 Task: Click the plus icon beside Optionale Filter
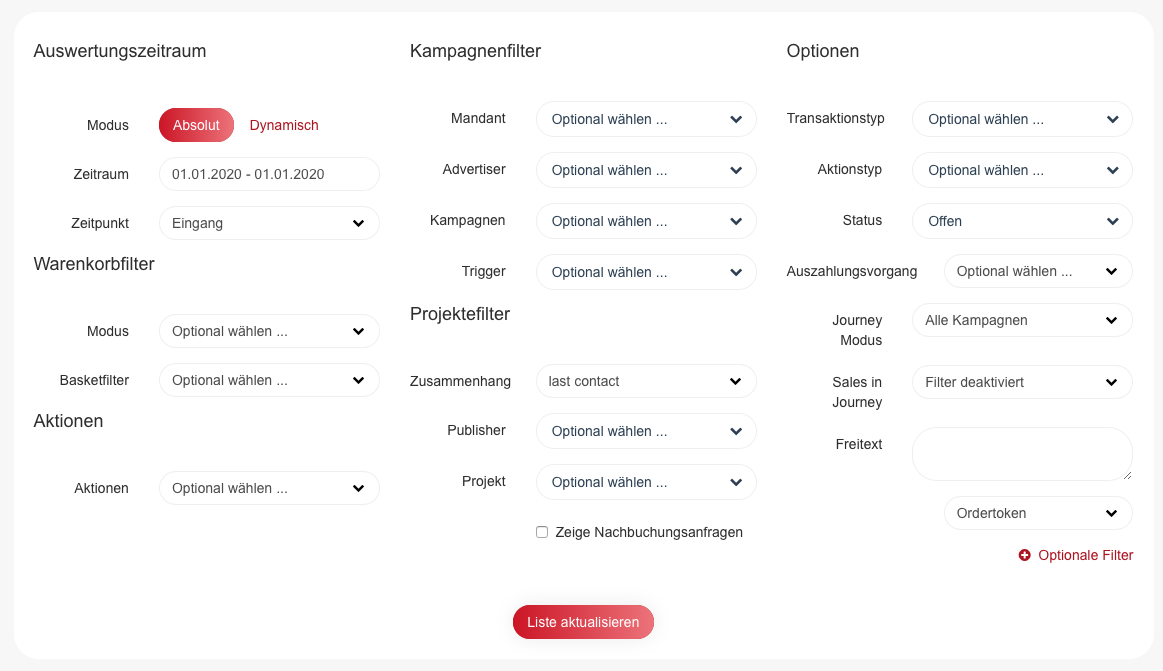click(x=1024, y=555)
